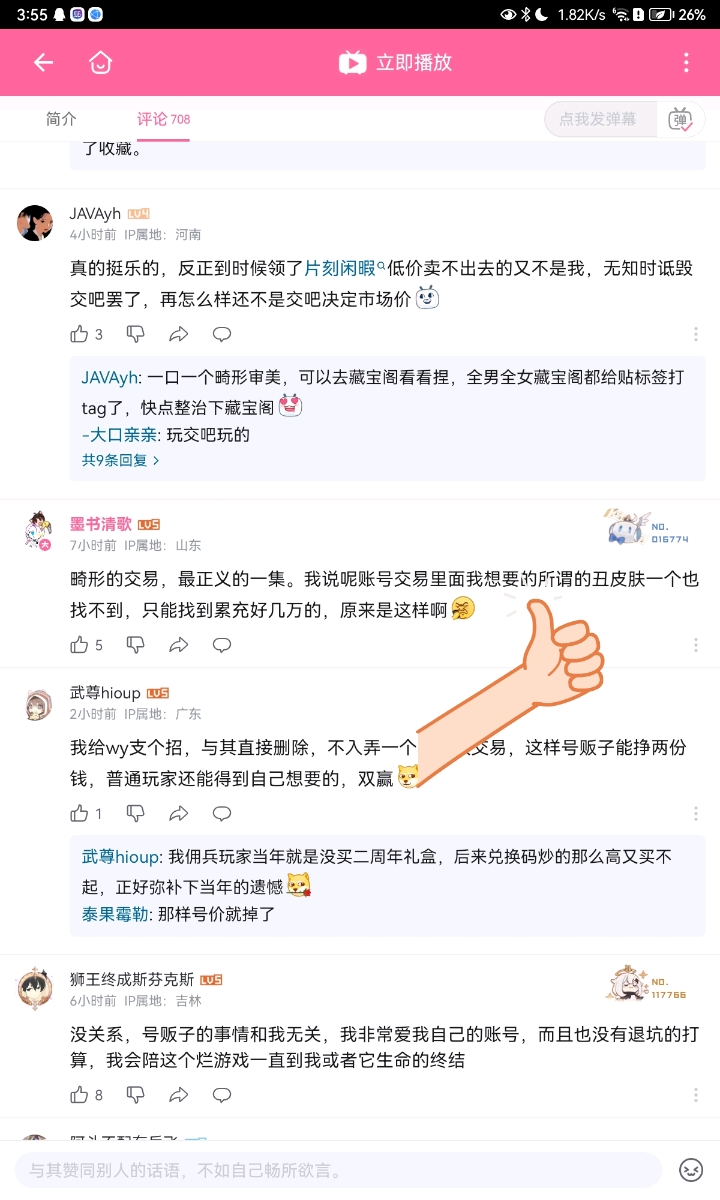Viewport: 720px width, 1200px height.
Task: Like JAVAyh's comment with thumbs up
Action: pos(79,334)
